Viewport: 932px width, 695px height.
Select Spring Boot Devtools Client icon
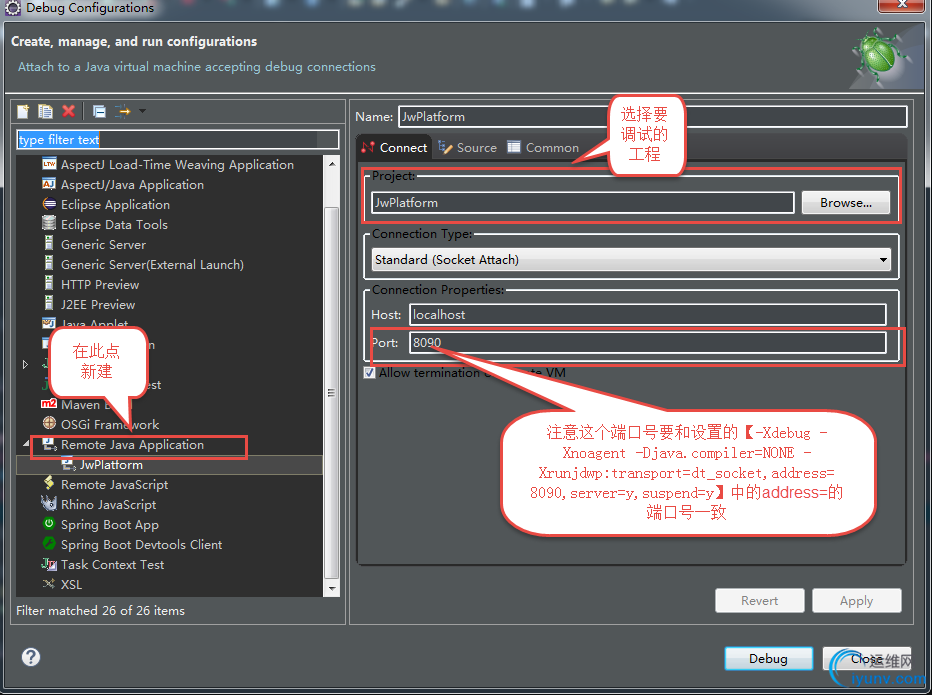point(49,544)
